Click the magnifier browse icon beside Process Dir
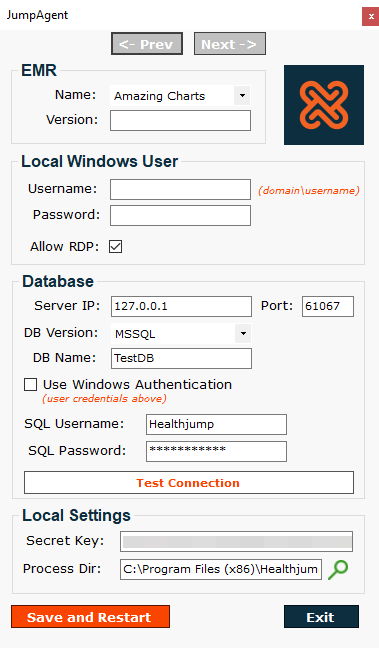Viewport: 379px width, 648px height. click(x=338, y=569)
